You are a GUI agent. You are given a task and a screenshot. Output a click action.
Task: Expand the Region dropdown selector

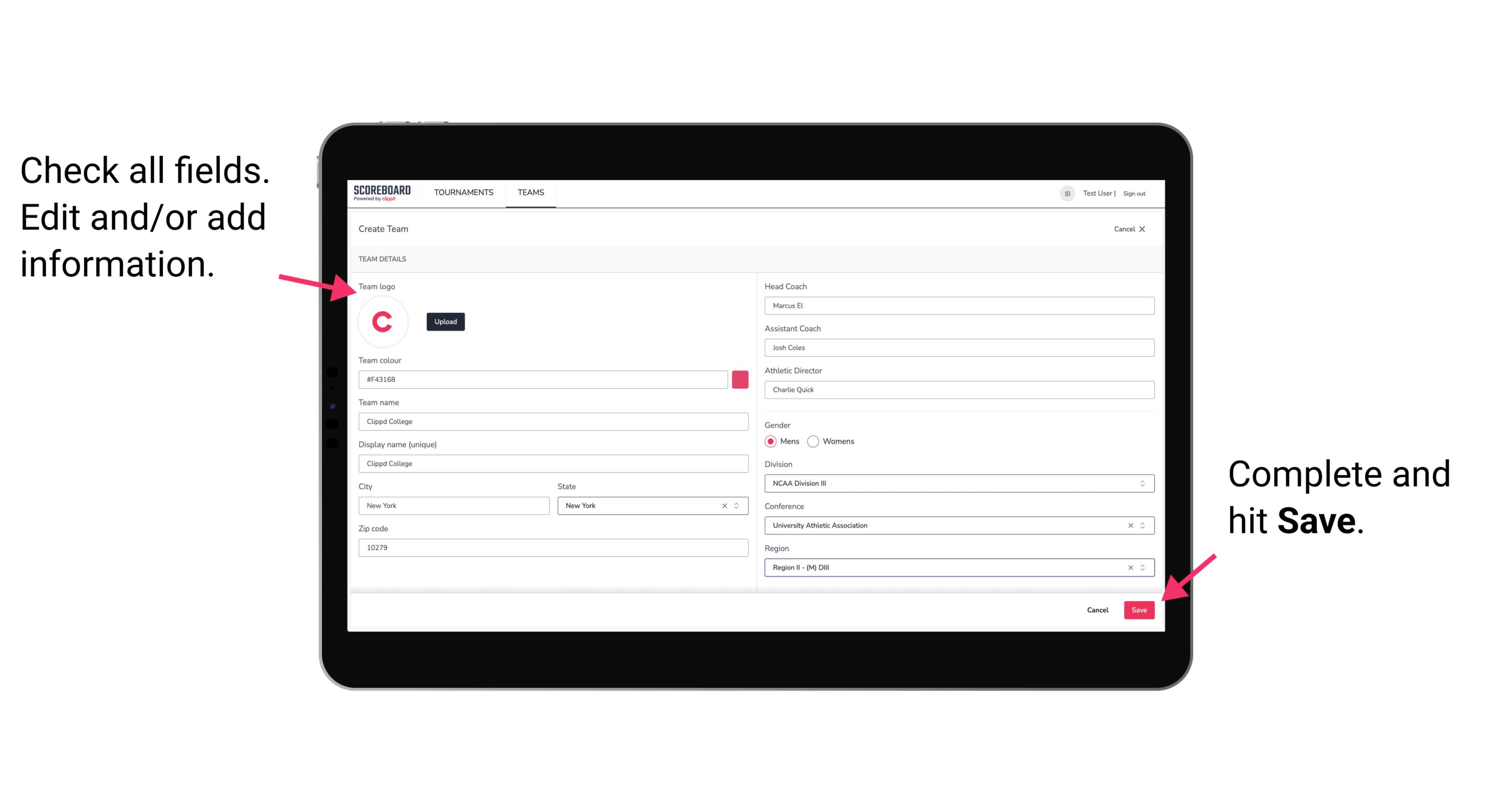click(x=1143, y=568)
